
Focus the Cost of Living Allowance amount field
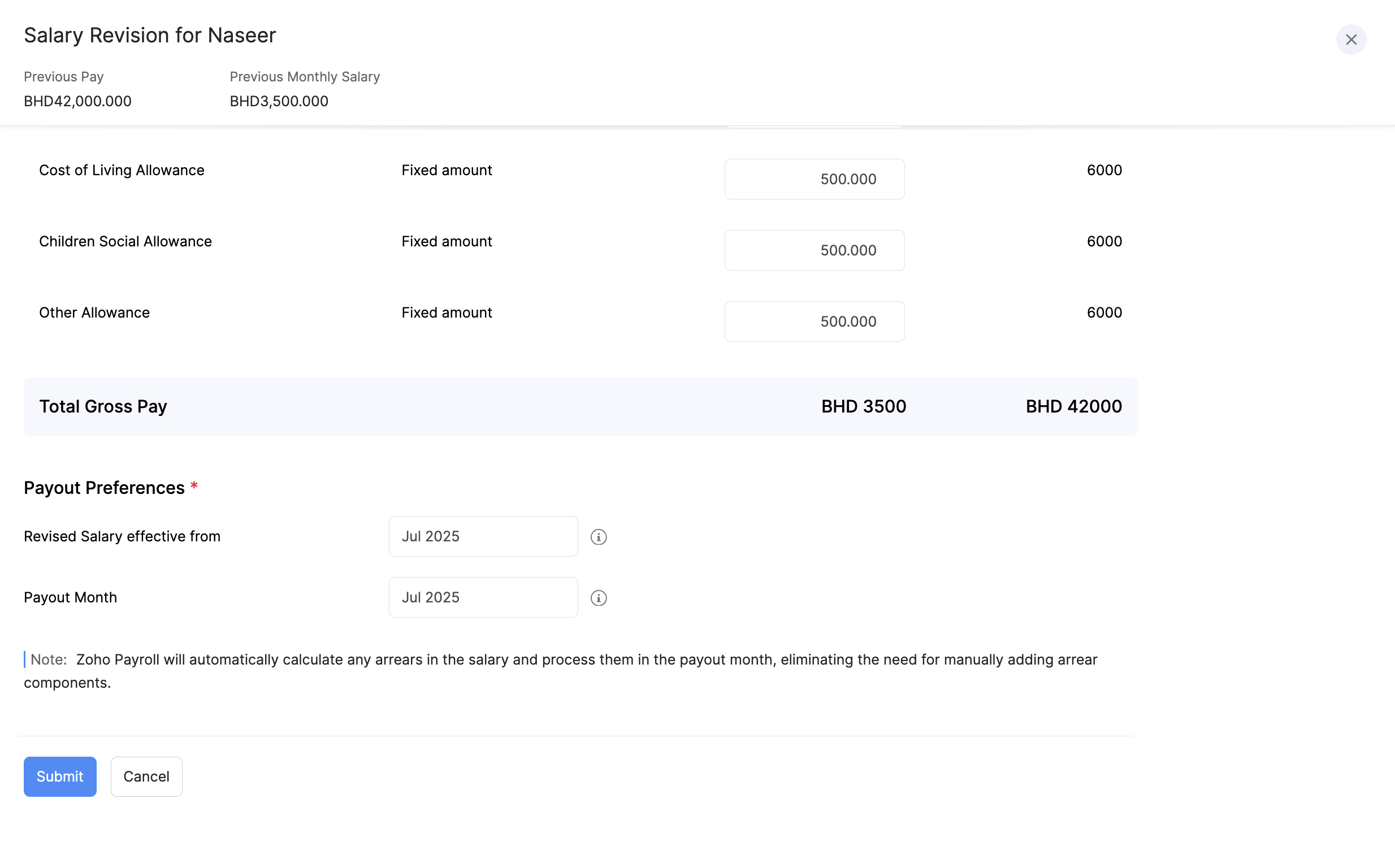click(x=814, y=179)
